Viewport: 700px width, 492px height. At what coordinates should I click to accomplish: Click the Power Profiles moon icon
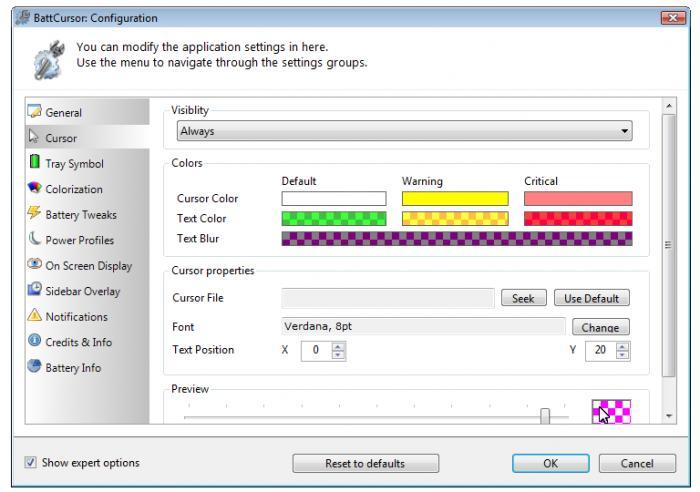(x=34, y=238)
